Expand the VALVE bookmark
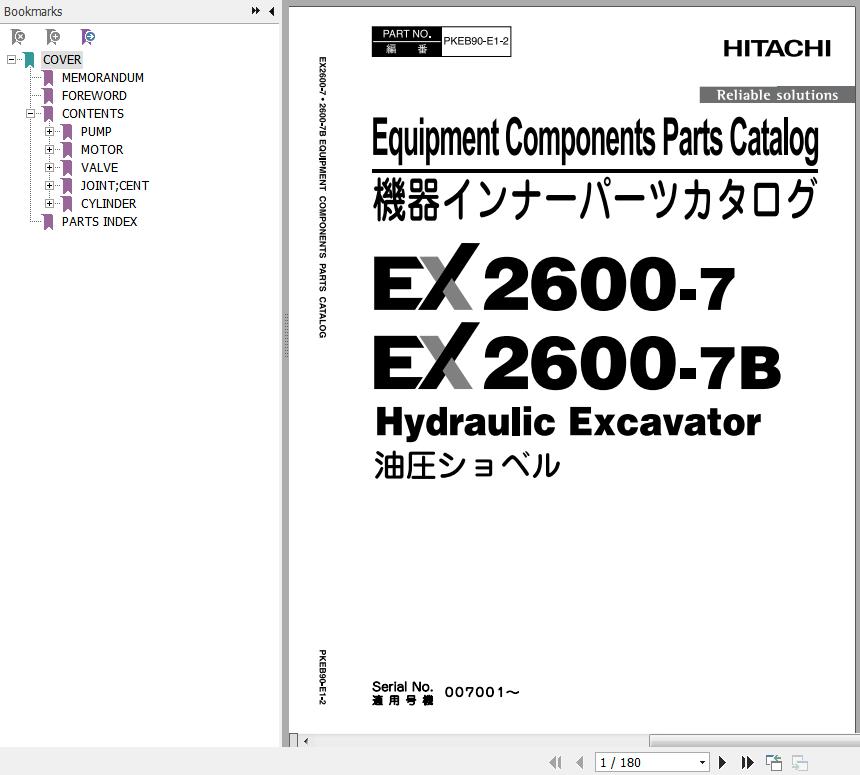Image resolution: width=860 pixels, height=775 pixels. tap(49, 167)
